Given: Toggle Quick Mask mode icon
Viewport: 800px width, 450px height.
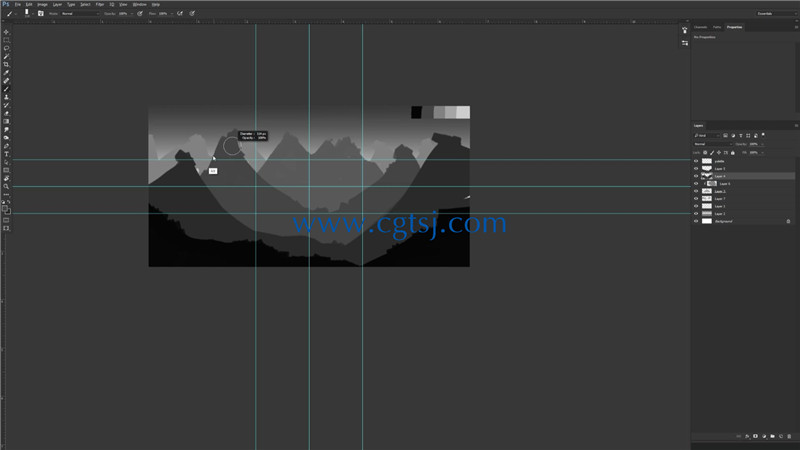Looking at the screenshot, I should pos(6,220).
